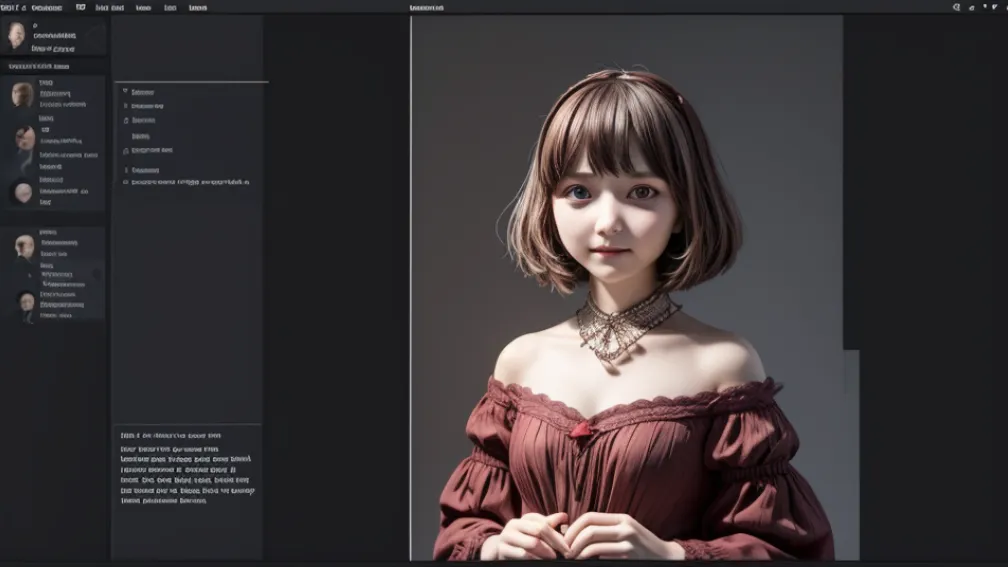Expand the sidebar section header below top profile
The image size is (1008, 567).
(46, 67)
